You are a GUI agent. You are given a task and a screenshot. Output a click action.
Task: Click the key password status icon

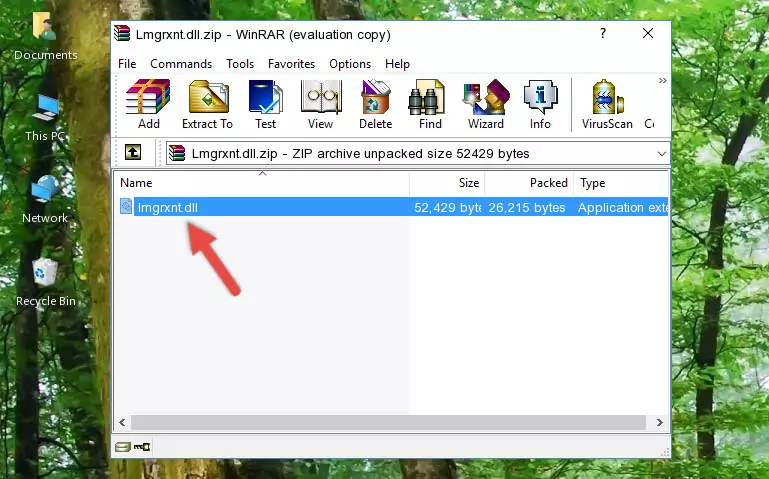tap(142, 447)
